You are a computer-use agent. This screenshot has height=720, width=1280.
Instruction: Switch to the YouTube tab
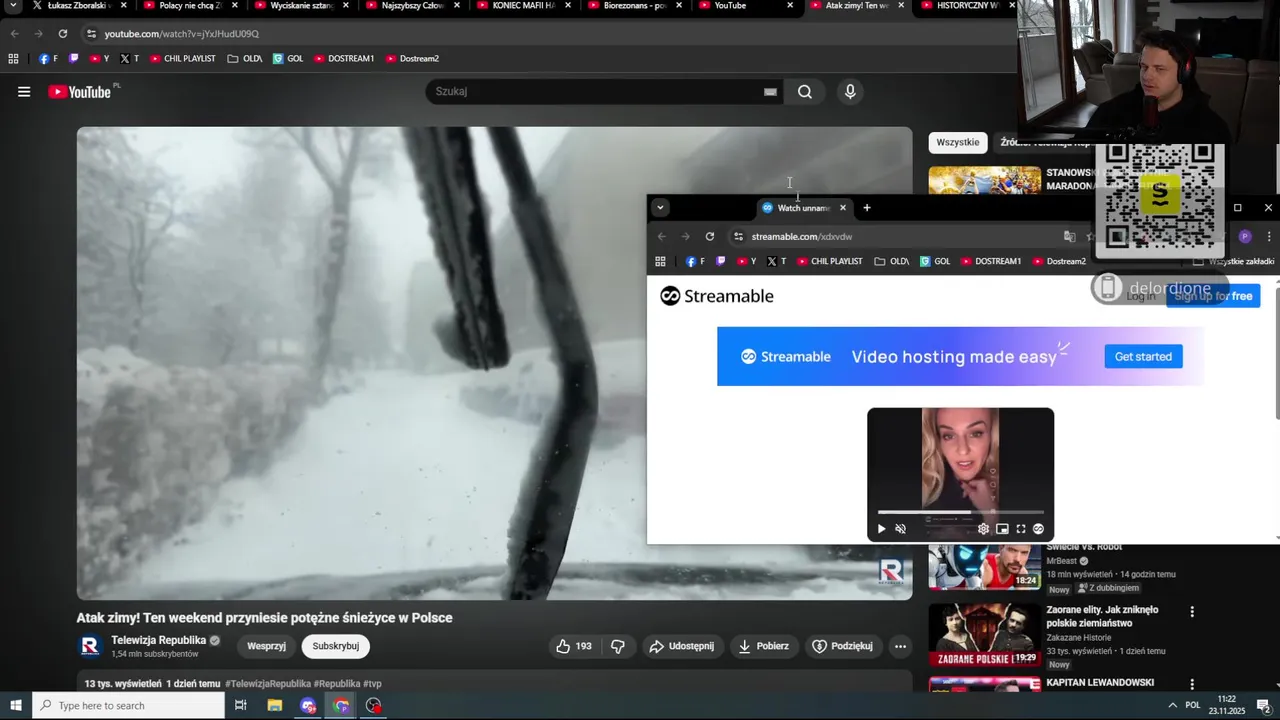[737, 6]
